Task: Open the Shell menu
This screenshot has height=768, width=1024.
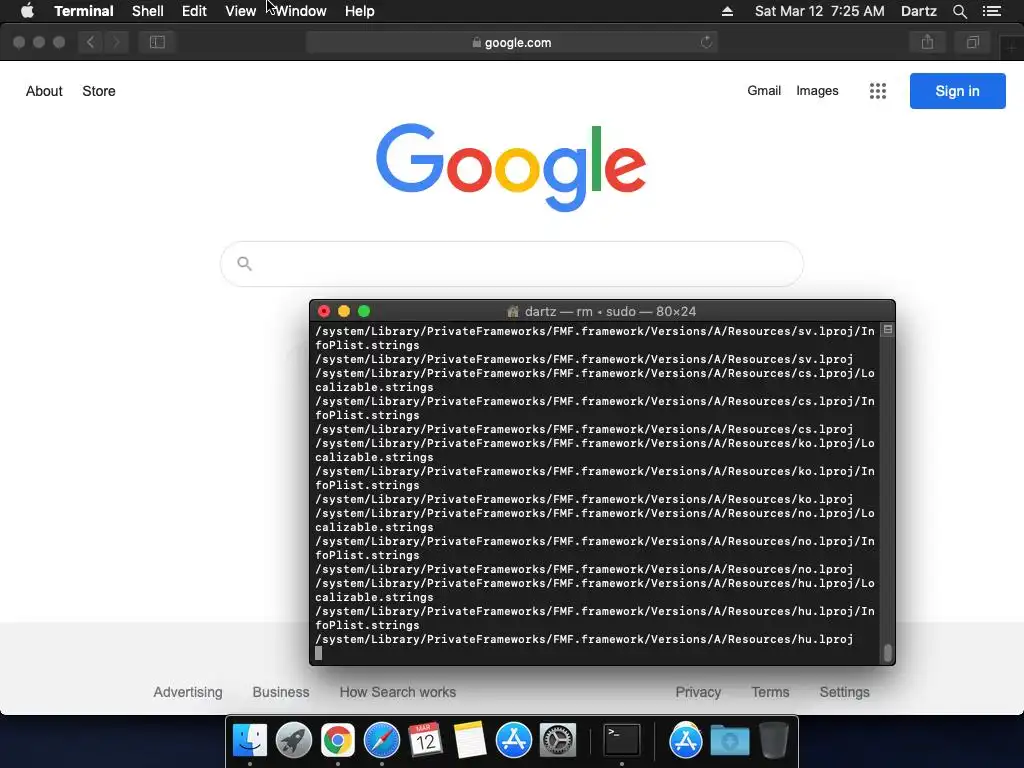Action: (x=148, y=11)
